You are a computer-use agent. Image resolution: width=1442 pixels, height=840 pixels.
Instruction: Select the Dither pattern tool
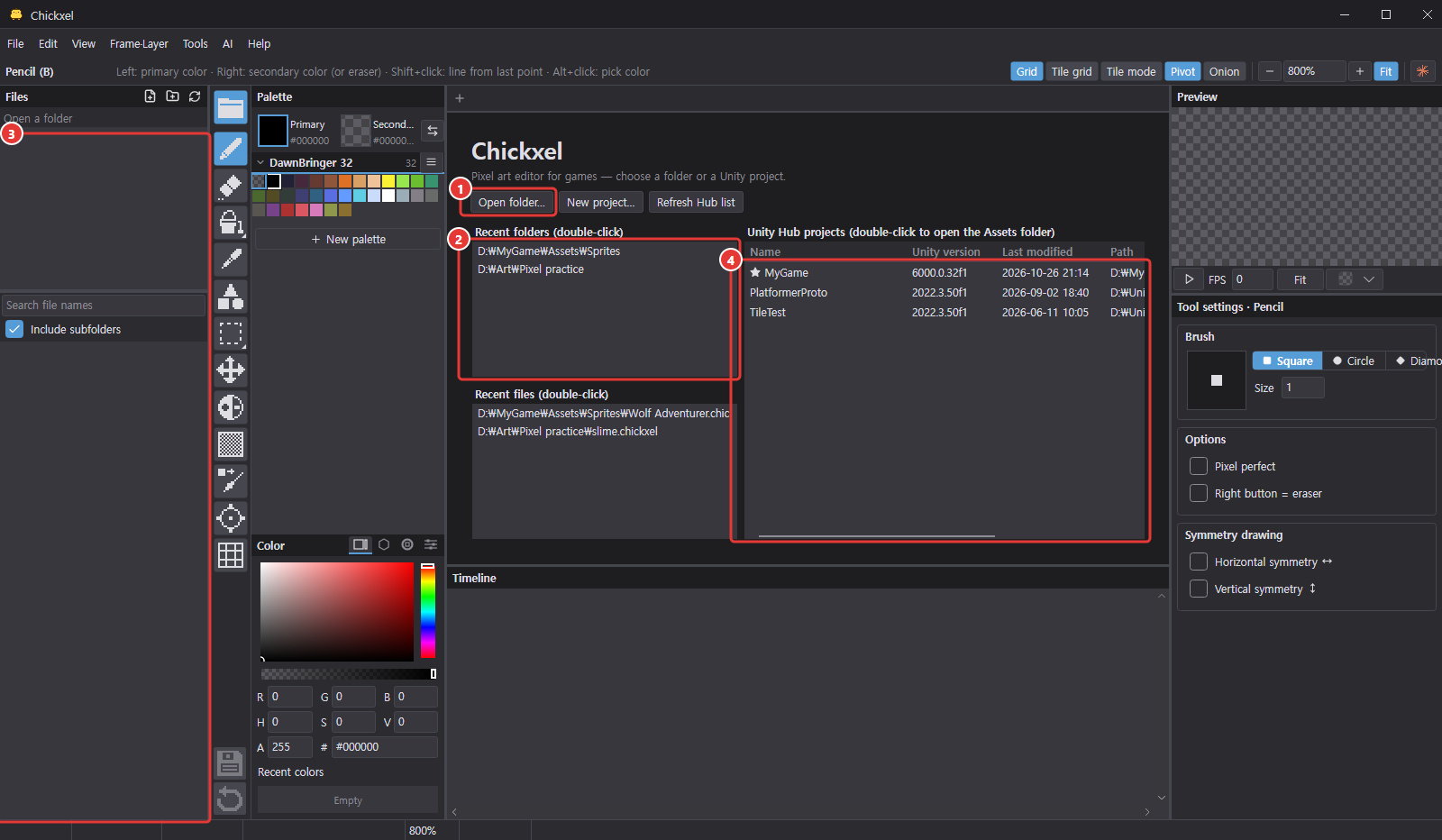pyautogui.click(x=231, y=444)
